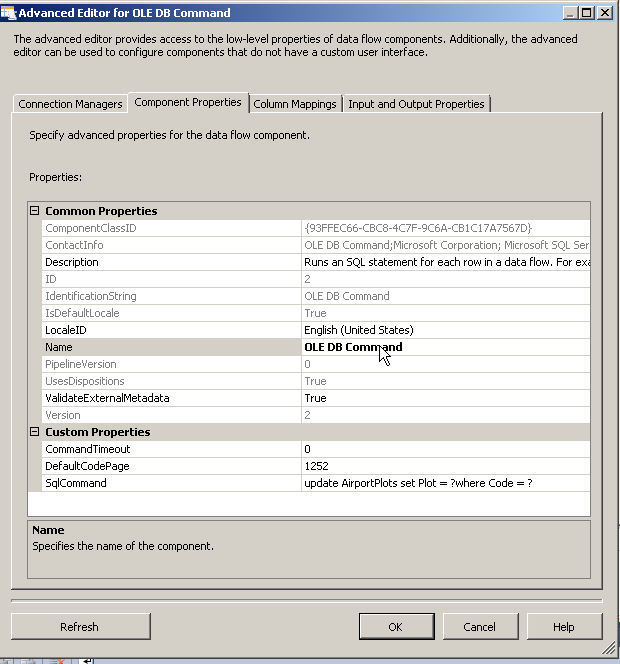Screen dimensions: 620x664
Task: Click the dialog title bar icon
Action: click(8, 13)
